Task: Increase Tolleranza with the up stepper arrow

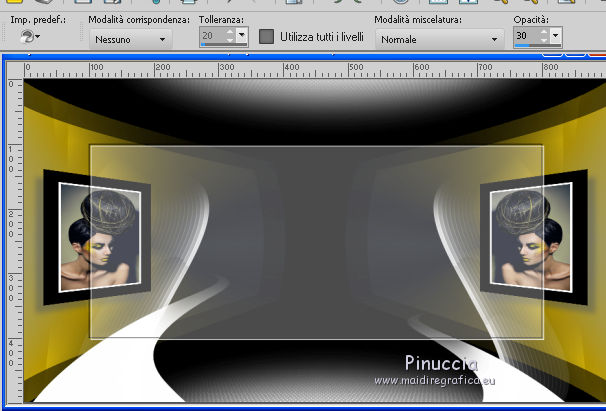Action: (230, 32)
